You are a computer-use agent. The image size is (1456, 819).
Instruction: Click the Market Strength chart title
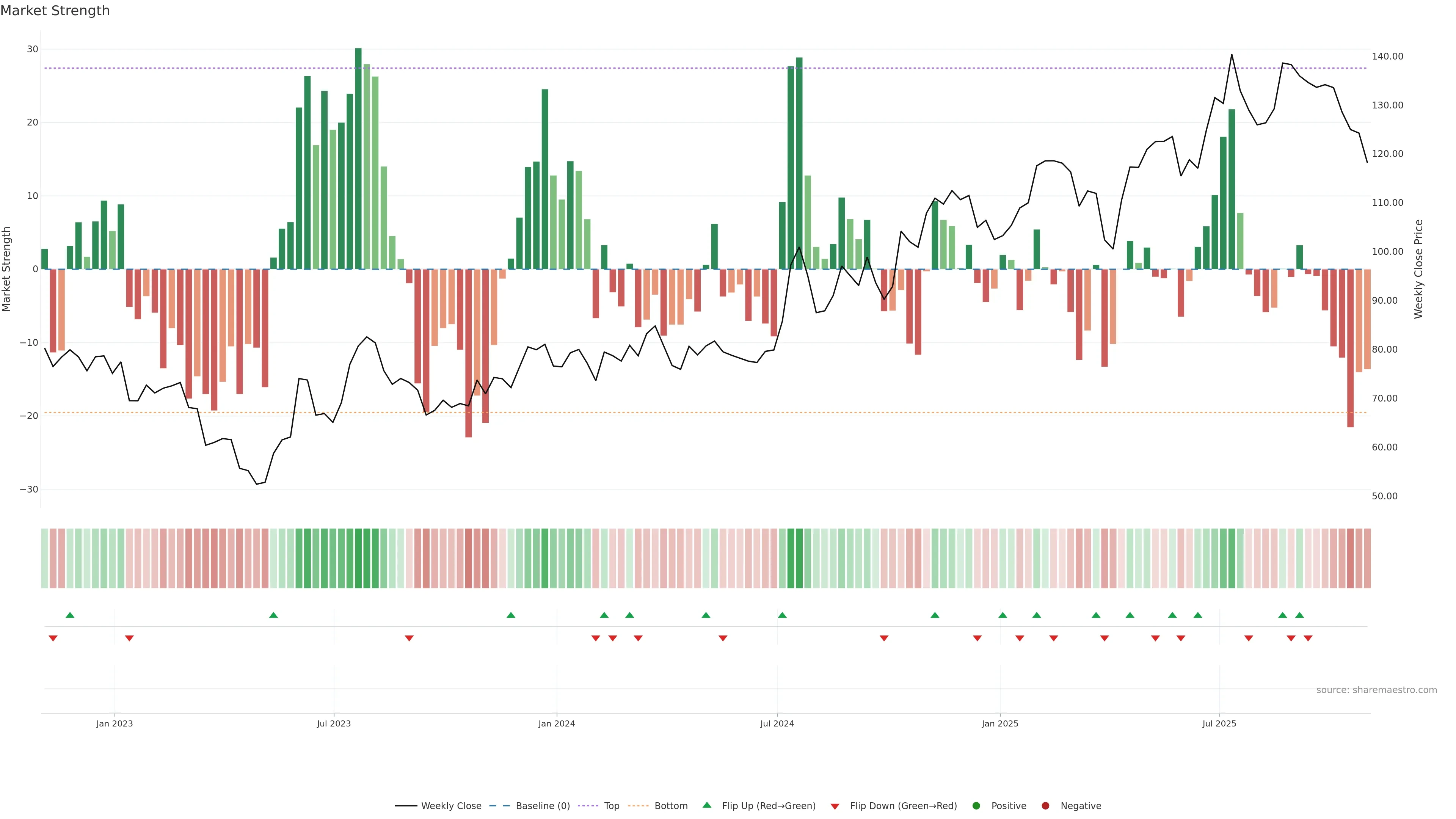coord(55,11)
